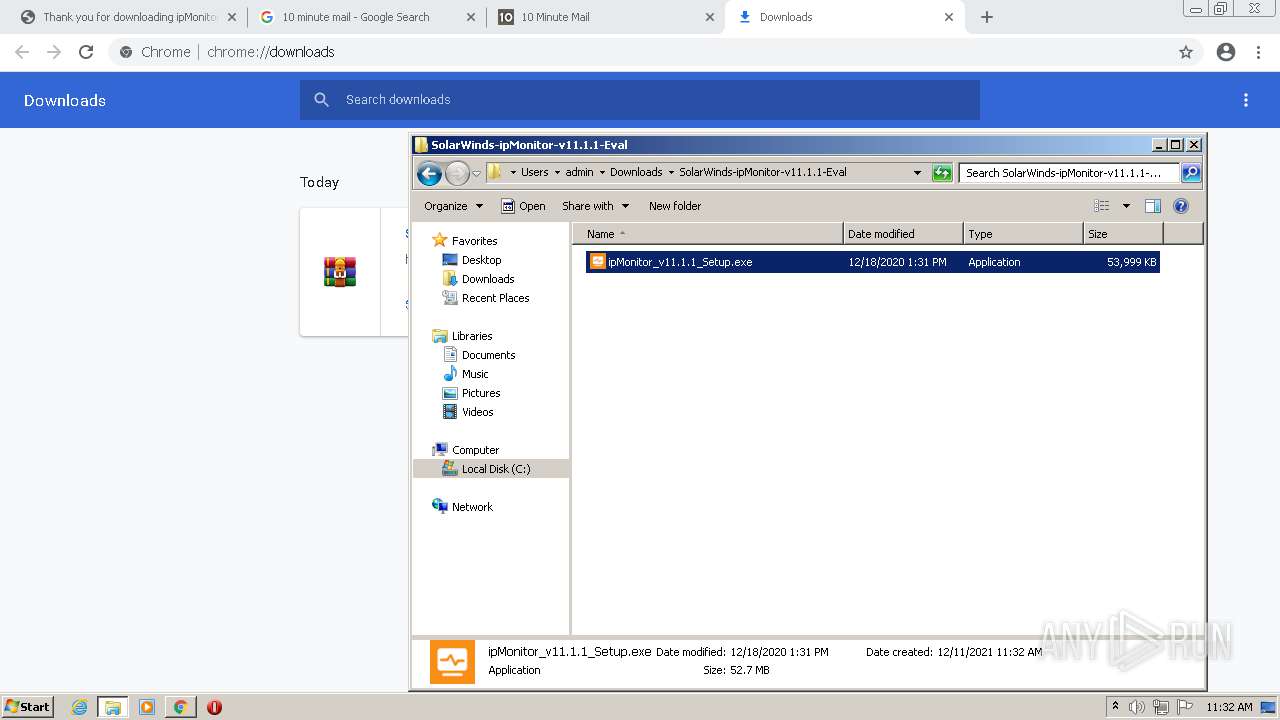
Task: Click the Explorer back navigation arrow
Action: coord(430,173)
